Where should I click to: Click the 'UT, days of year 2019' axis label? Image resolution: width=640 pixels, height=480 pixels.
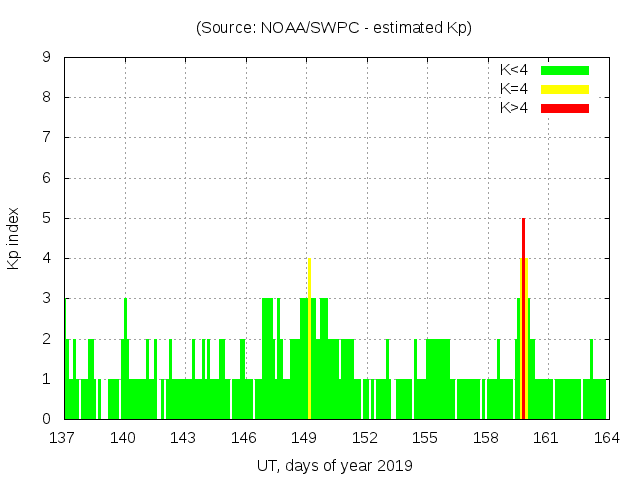point(333,465)
